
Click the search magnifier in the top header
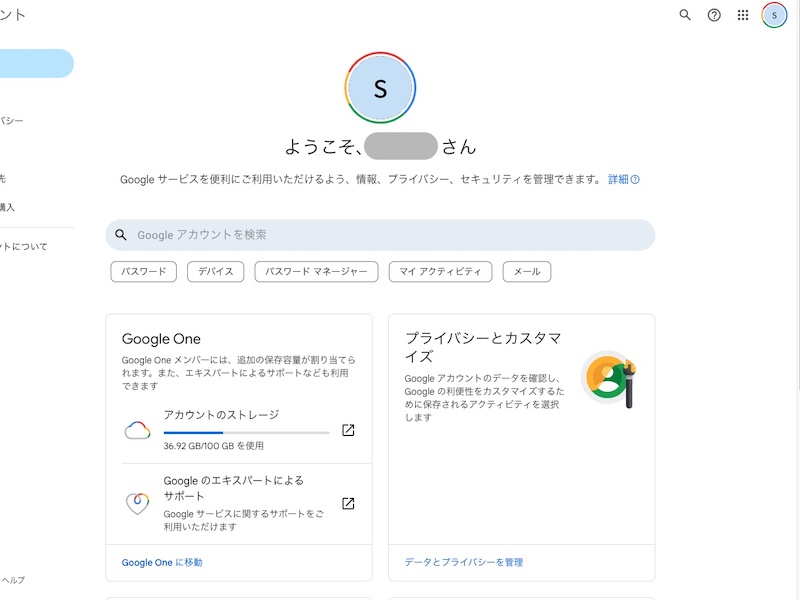pyautogui.click(x=685, y=15)
